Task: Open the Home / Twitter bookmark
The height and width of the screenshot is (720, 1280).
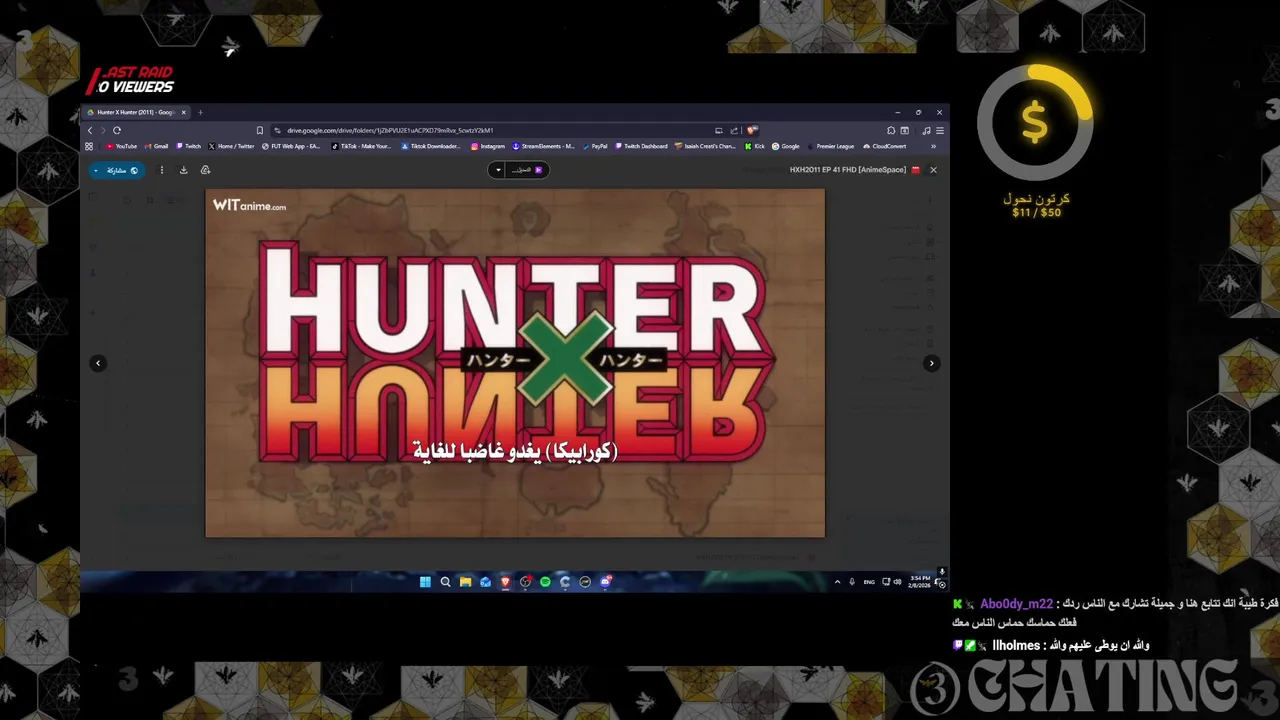Action: click(231, 146)
